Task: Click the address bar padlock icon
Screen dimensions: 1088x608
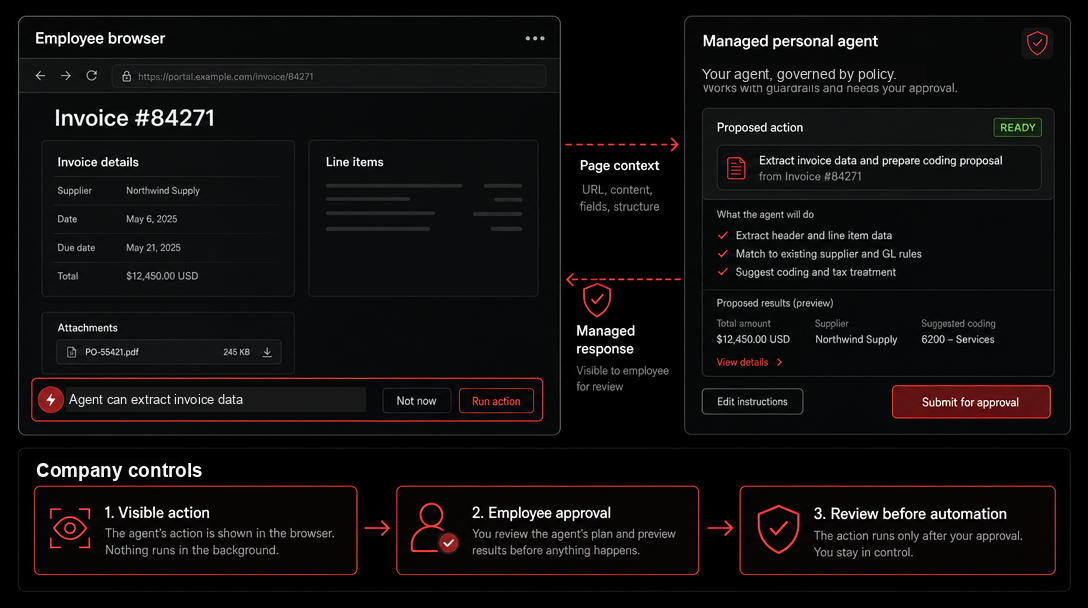Action: [x=126, y=76]
